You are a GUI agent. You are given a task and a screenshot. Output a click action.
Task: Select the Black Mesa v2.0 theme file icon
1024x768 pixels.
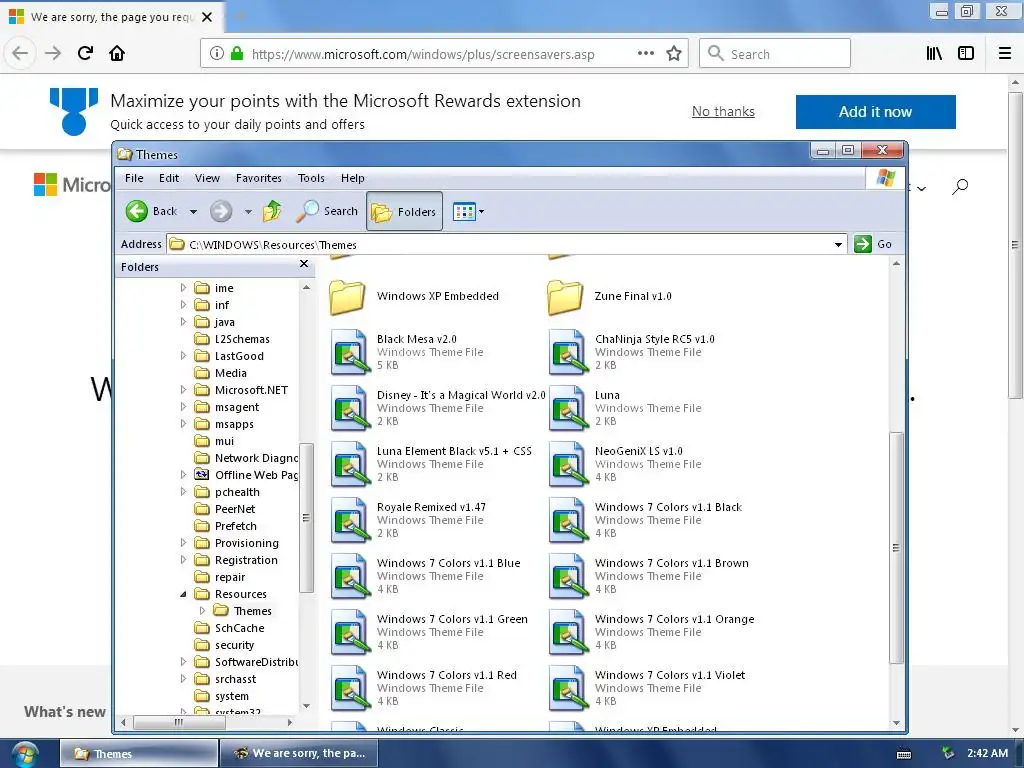(350, 352)
